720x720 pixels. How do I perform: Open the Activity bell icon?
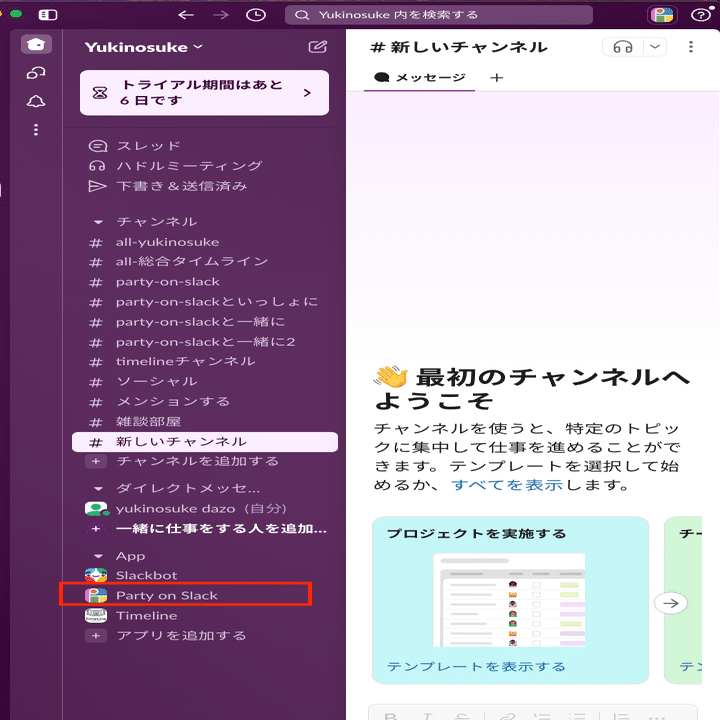(x=36, y=101)
